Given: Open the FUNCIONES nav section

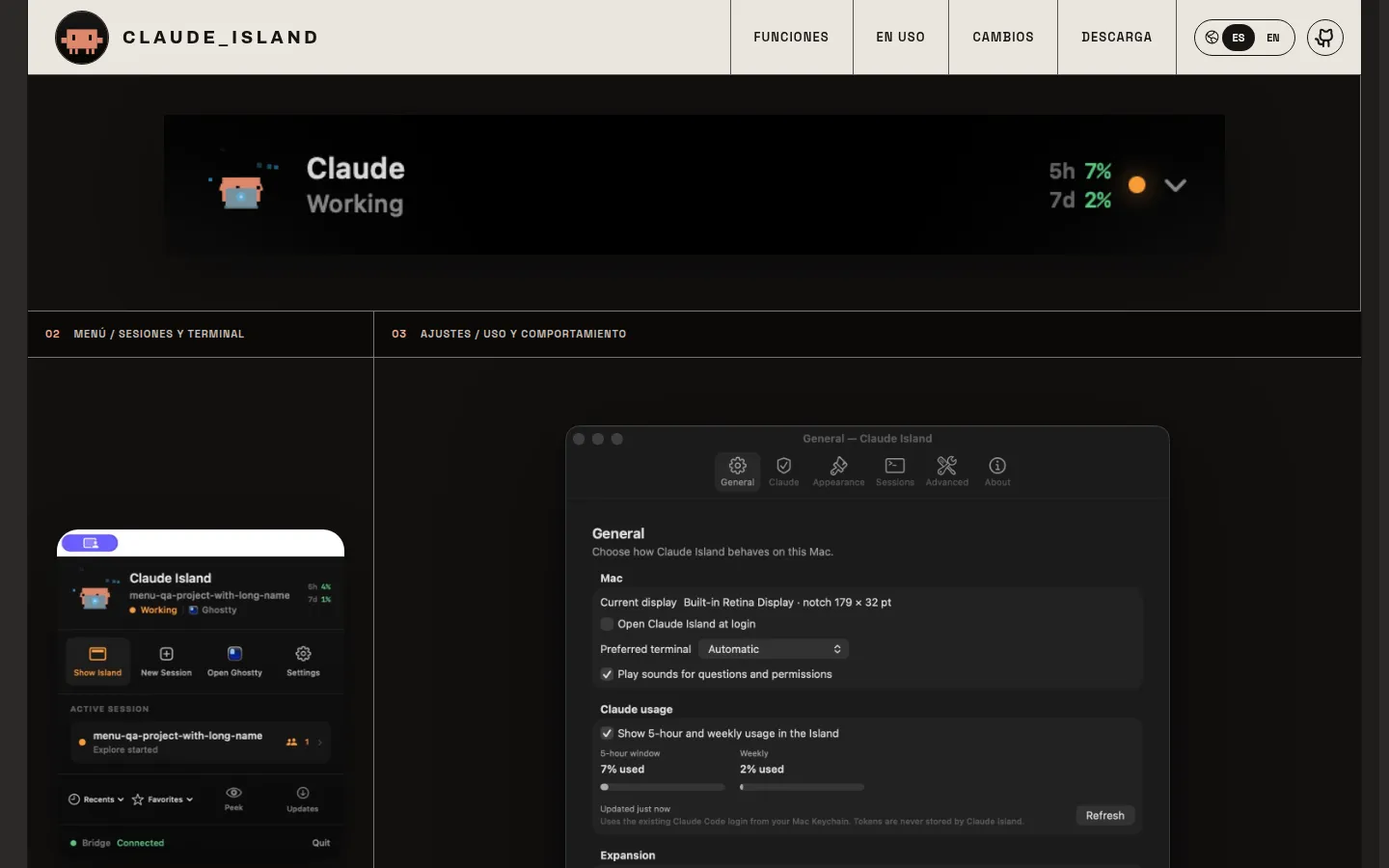Looking at the screenshot, I should (x=791, y=37).
